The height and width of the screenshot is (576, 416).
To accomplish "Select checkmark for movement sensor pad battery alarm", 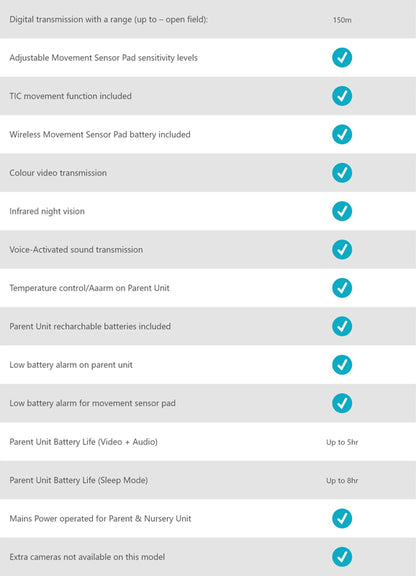I will tap(342, 403).
